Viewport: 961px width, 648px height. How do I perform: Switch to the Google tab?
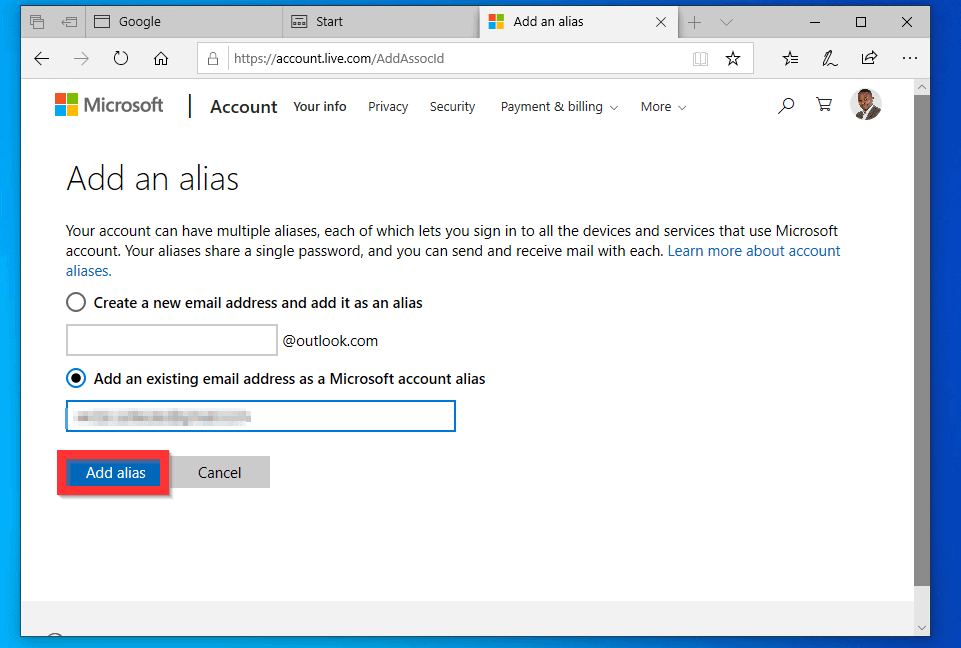pos(140,22)
